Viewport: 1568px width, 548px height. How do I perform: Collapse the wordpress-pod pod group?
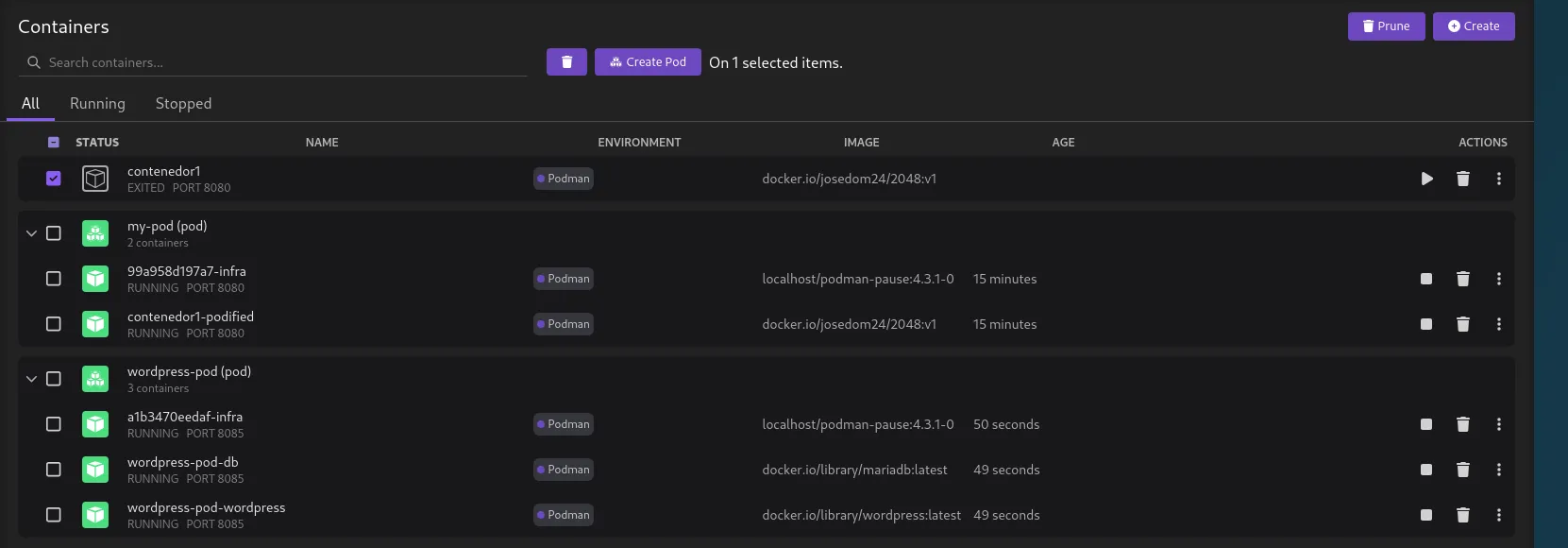pyautogui.click(x=31, y=379)
